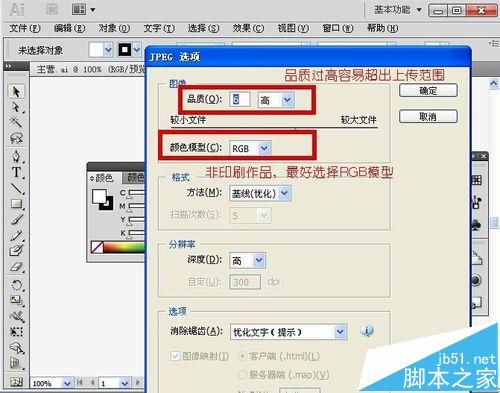
Task: Open the 基本功能 workspace switcher
Action: [x=397, y=10]
